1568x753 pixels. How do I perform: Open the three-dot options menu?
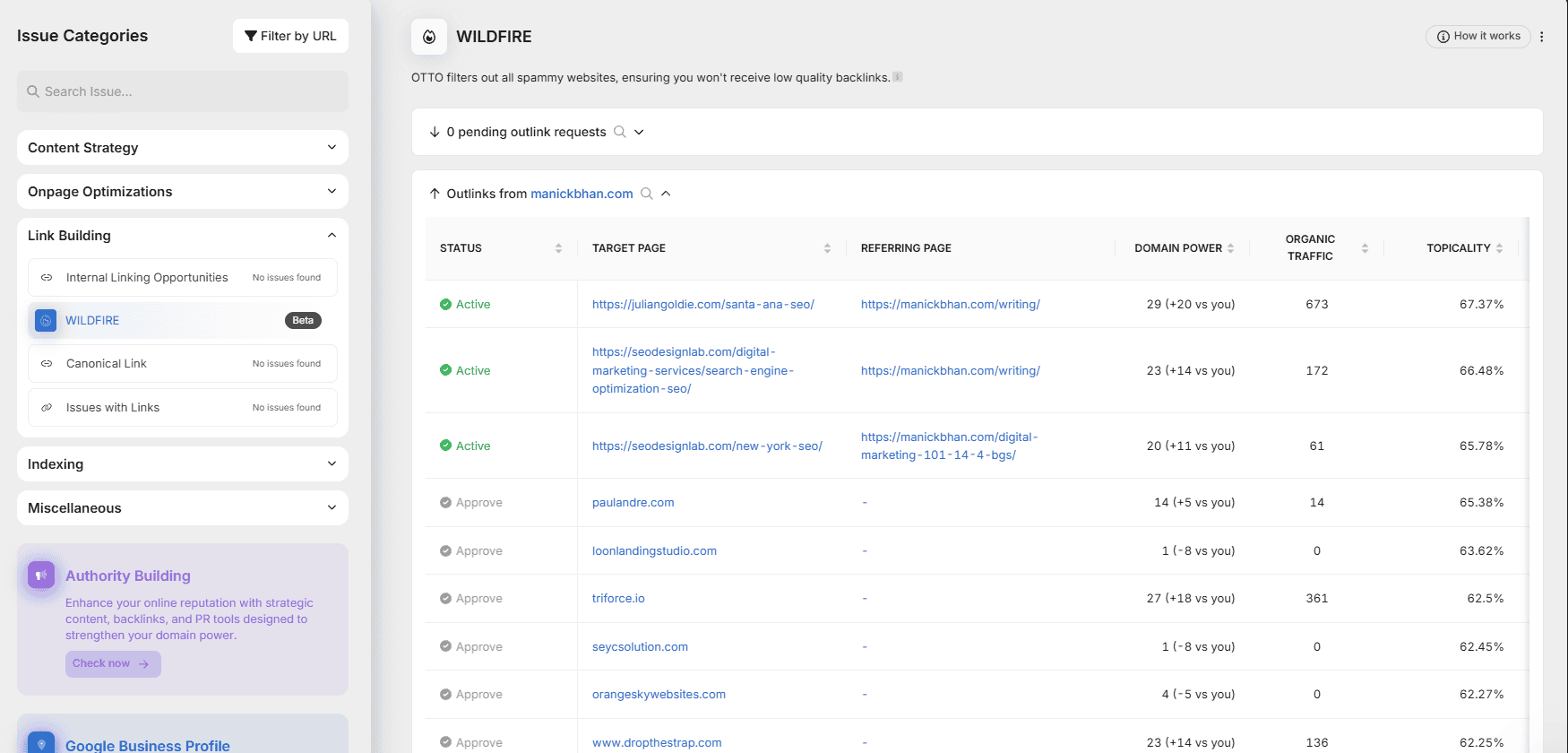click(x=1541, y=37)
